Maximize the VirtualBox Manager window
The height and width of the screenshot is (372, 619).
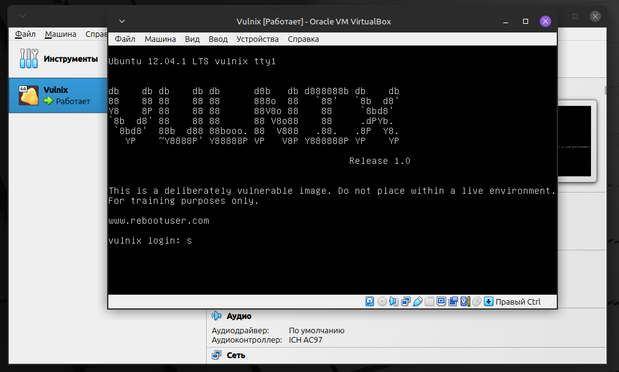(575, 16)
